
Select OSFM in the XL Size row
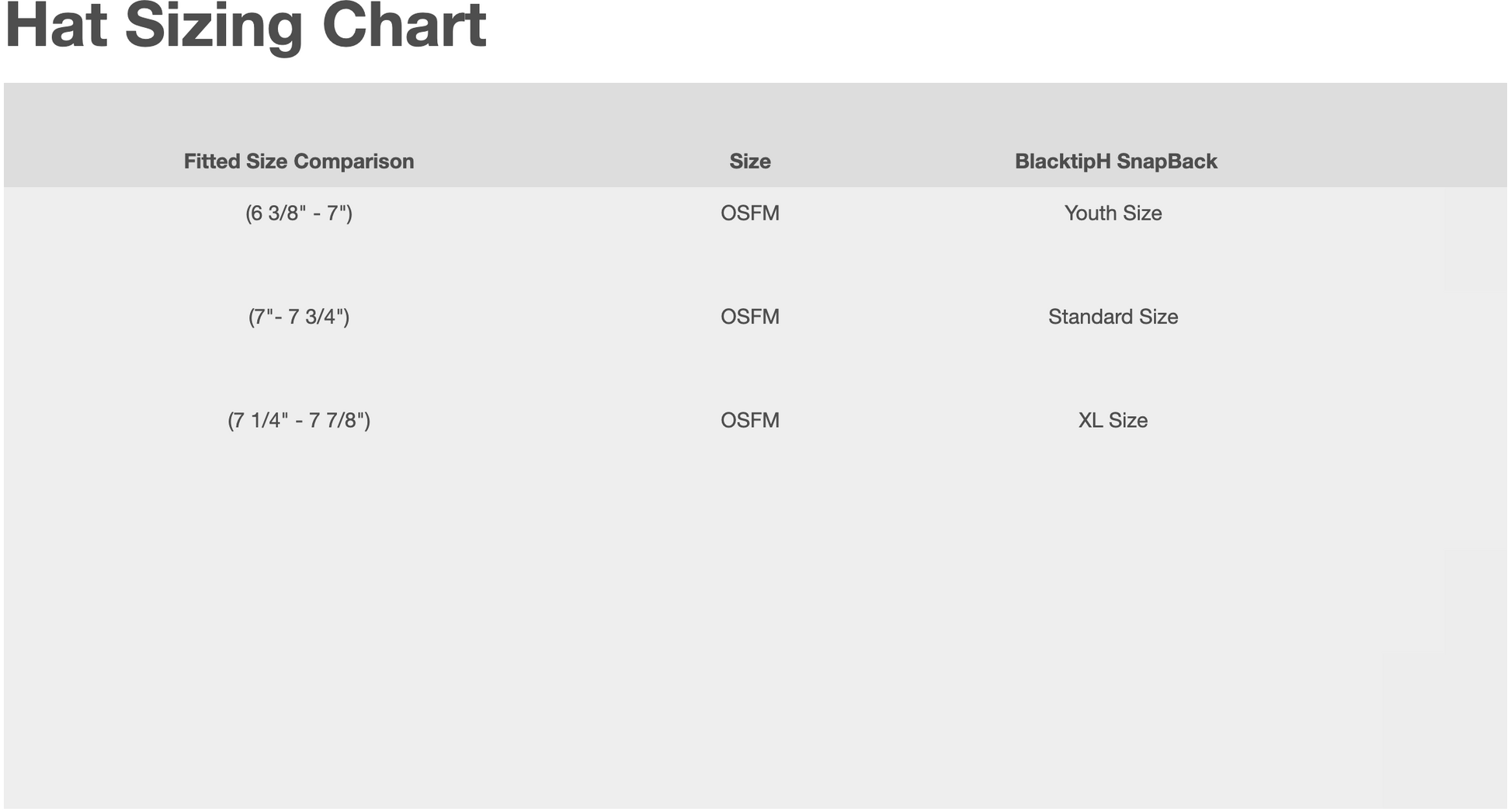tap(749, 421)
